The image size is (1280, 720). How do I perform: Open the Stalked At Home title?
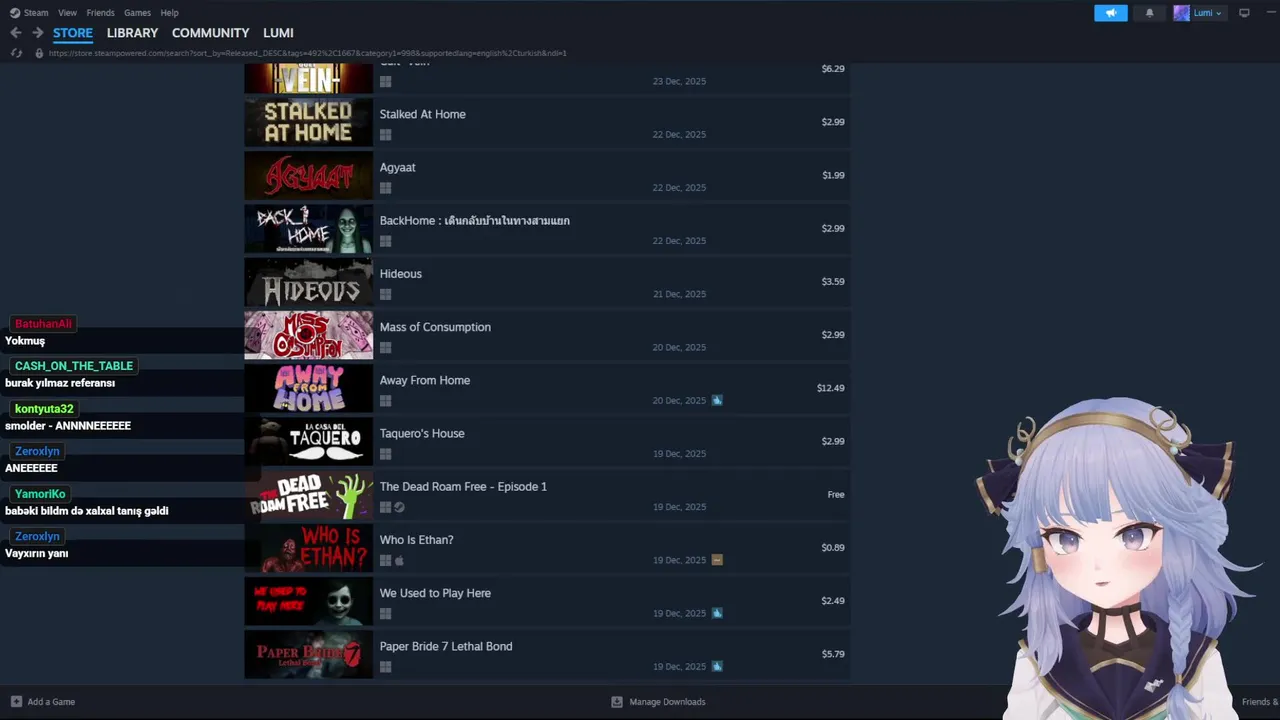click(x=422, y=114)
